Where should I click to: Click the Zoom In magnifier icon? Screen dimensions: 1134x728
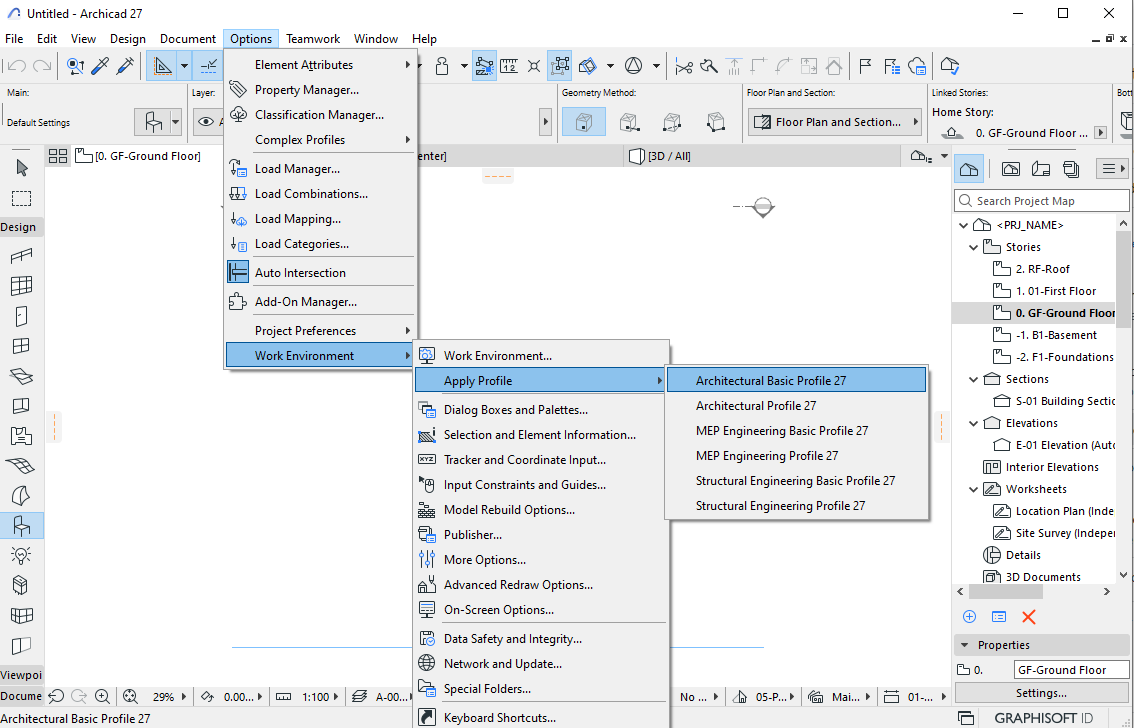[102, 697]
